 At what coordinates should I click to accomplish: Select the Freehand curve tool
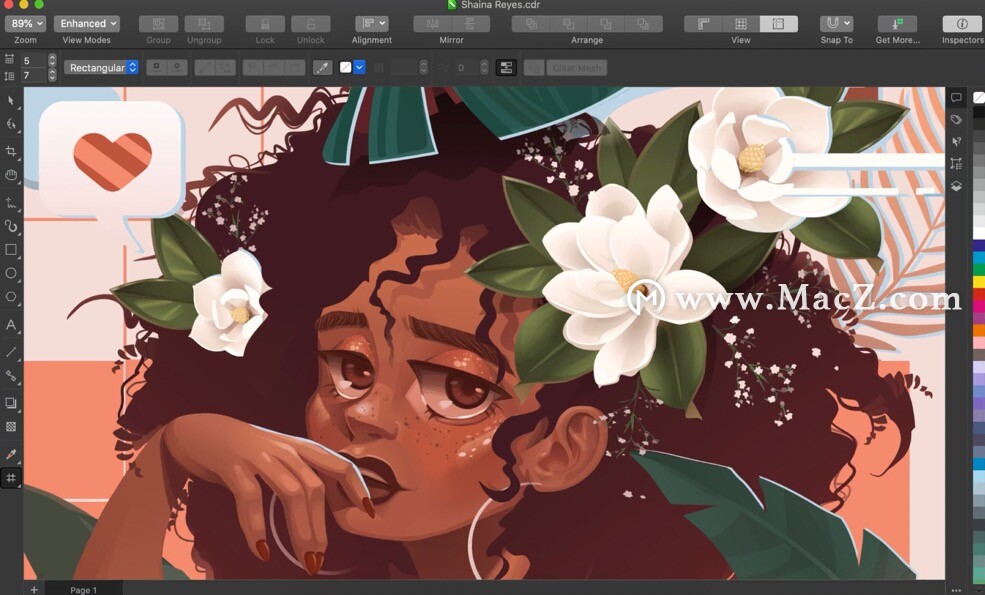(11, 203)
